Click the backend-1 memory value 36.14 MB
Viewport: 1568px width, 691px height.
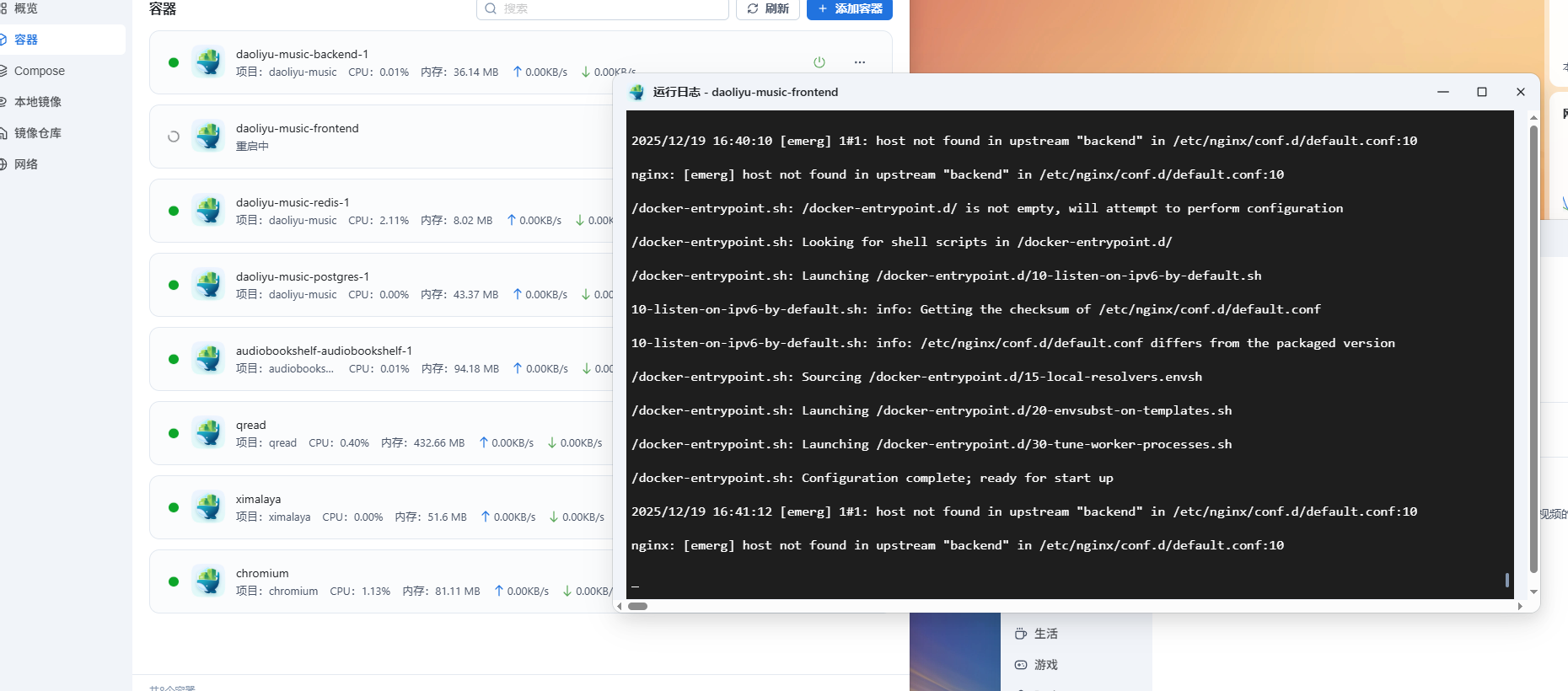[x=475, y=72]
